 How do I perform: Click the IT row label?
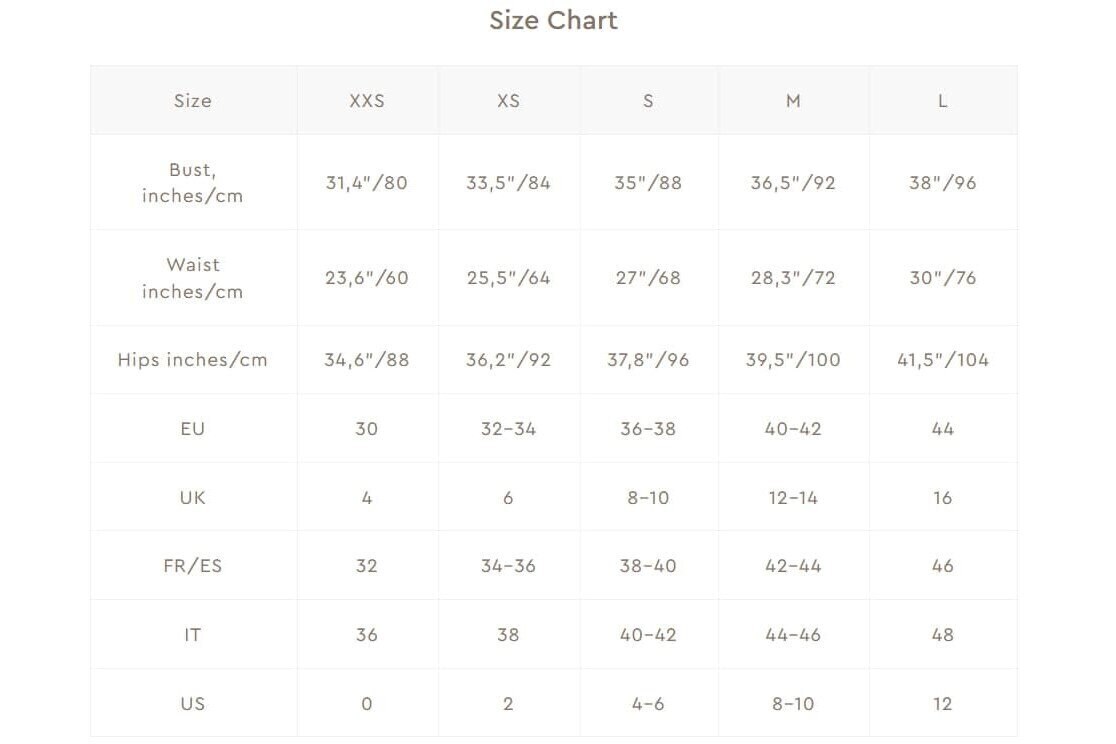click(x=192, y=635)
